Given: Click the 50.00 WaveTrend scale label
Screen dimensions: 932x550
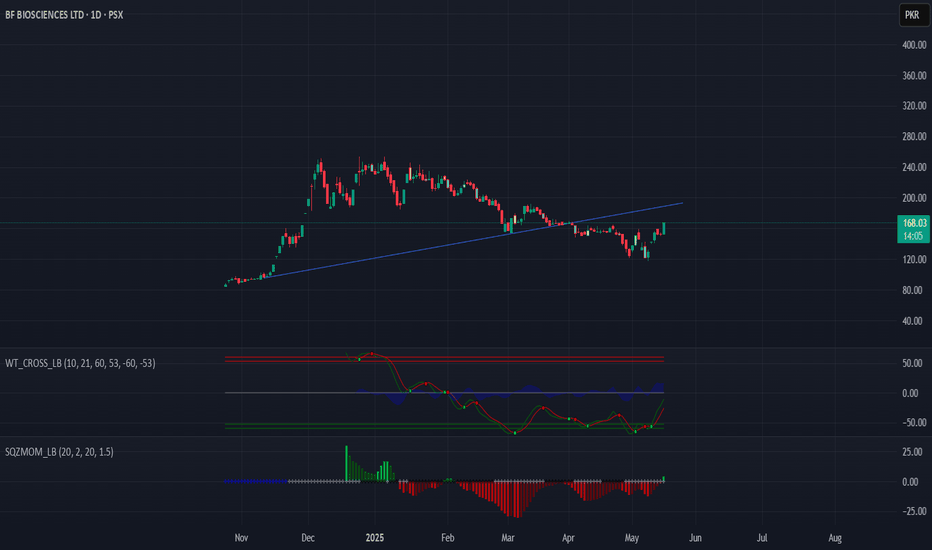Looking at the screenshot, I should click(913, 363).
